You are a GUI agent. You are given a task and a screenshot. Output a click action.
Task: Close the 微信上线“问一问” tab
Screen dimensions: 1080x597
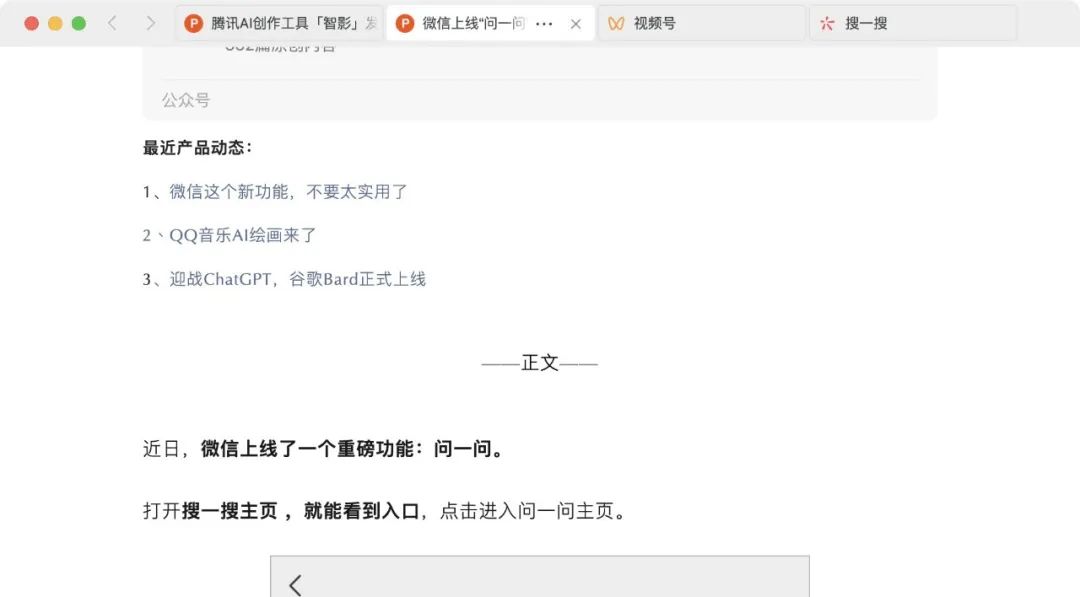point(576,24)
